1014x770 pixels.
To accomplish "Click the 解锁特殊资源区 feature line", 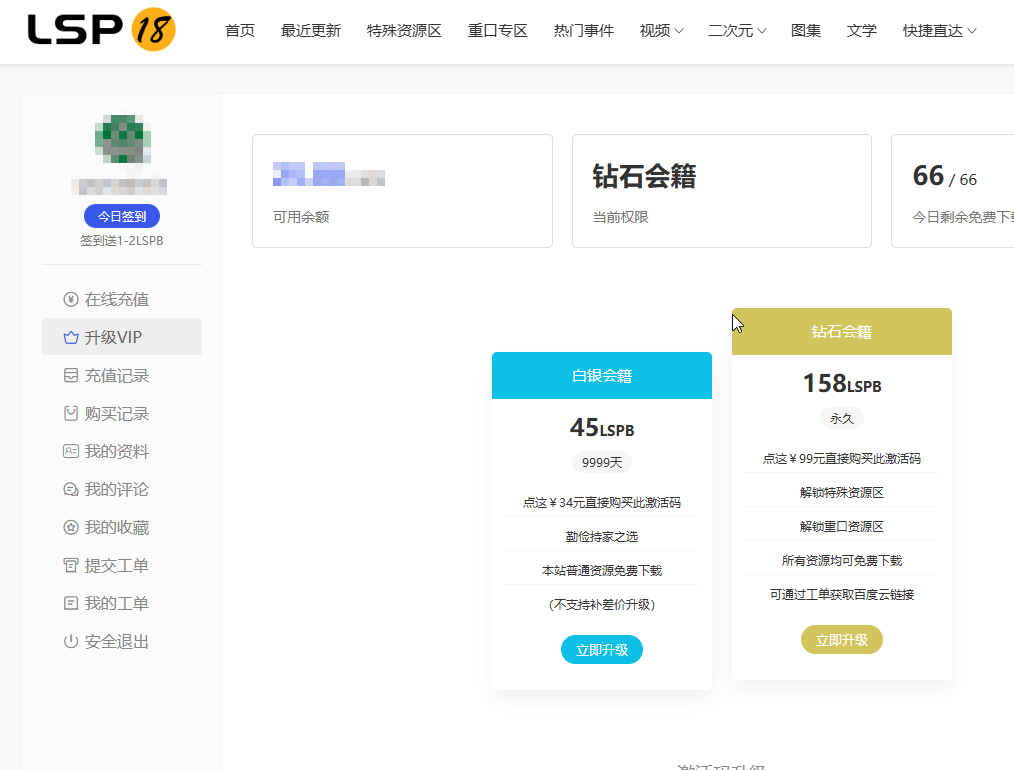I will pyautogui.click(x=841, y=493).
